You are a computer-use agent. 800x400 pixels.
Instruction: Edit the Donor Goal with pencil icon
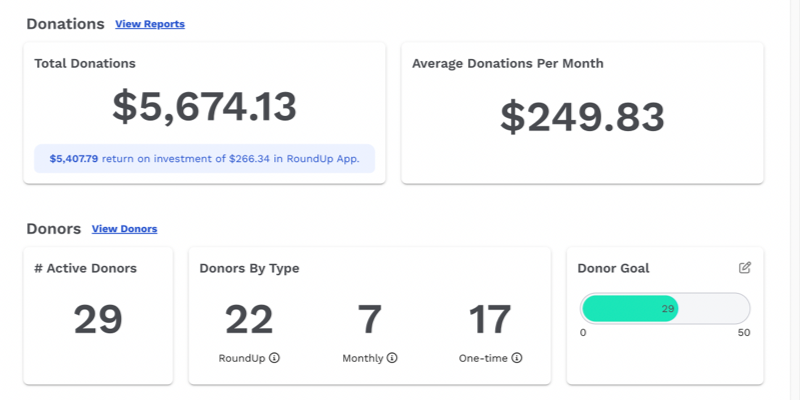(x=744, y=268)
